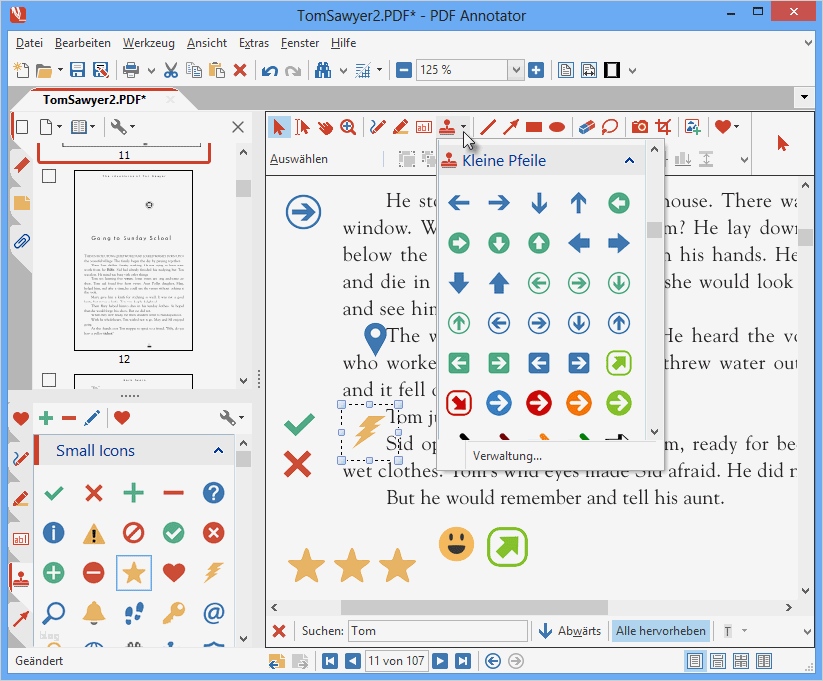Select the Arrow drawing tool
Image resolution: width=823 pixels, height=681 pixels.
tap(511, 127)
